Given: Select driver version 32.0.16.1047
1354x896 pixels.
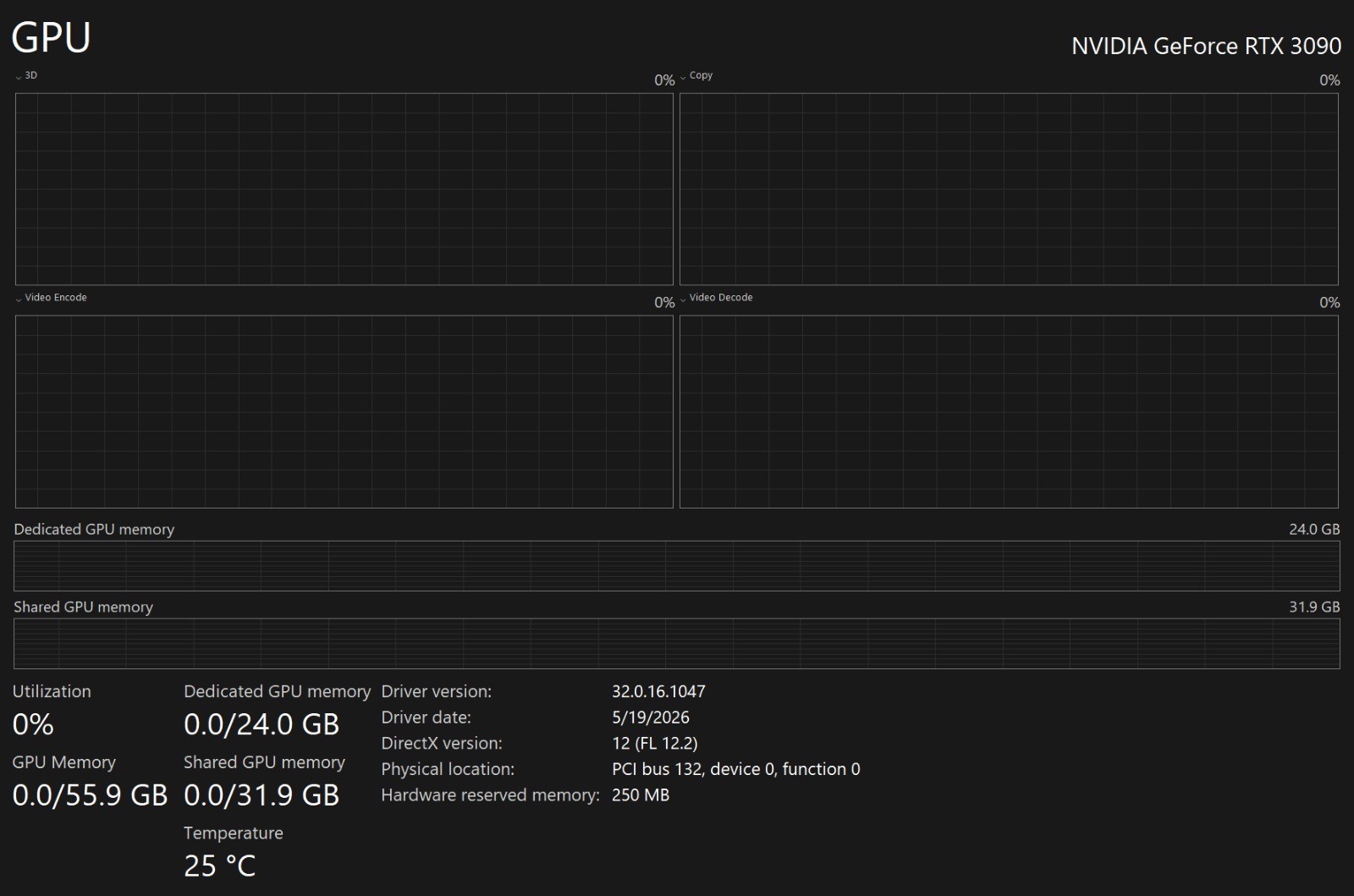Looking at the screenshot, I should pos(658,691).
